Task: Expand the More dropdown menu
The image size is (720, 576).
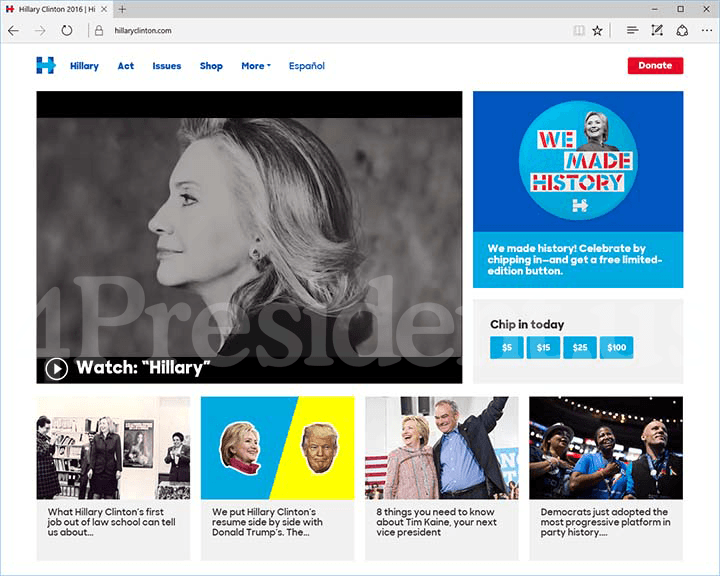Action: click(256, 66)
